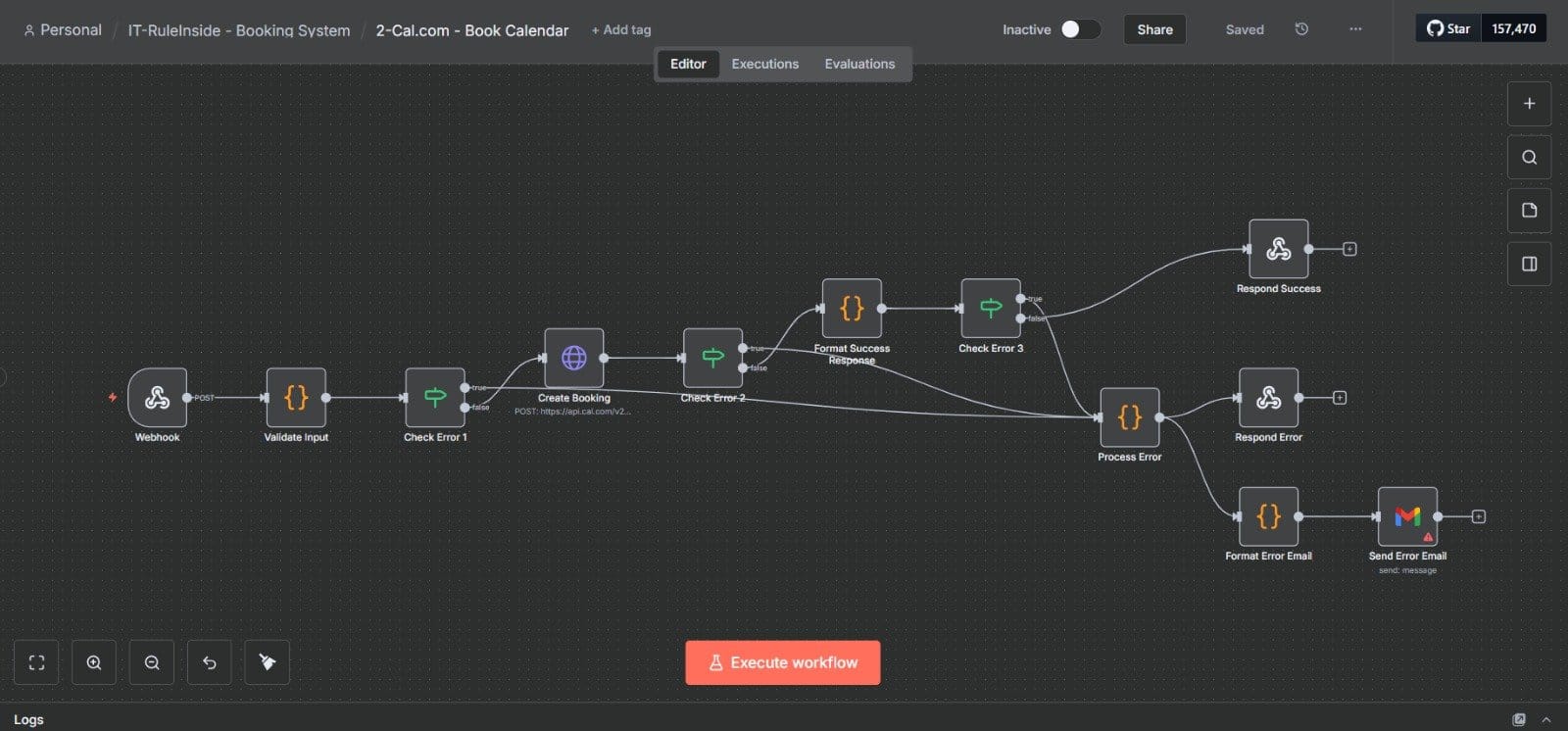
Task: Open the Process Error code node
Action: point(1129,417)
